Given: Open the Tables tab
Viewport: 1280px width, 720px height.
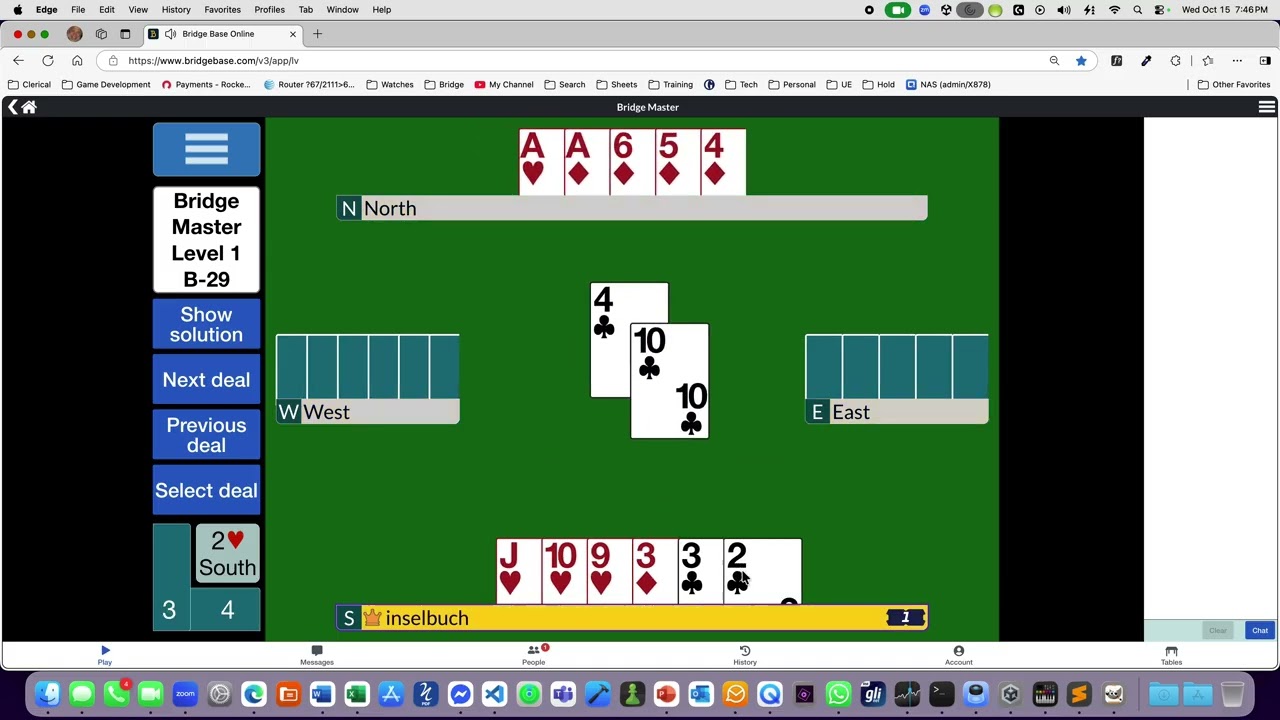Looking at the screenshot, I should [x=1171, y=655].
